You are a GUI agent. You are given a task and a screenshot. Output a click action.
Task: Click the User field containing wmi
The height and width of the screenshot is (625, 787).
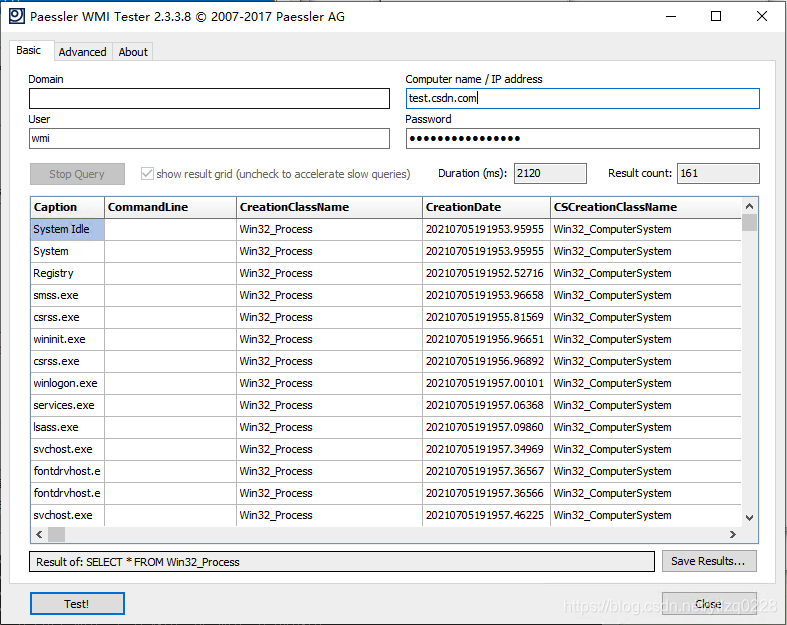(x=209, y=139)
